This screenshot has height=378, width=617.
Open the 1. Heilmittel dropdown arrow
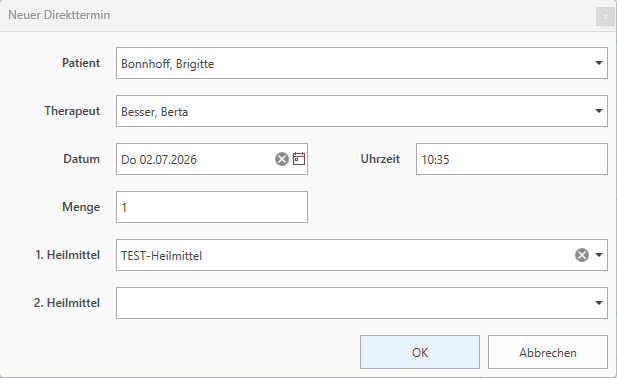[599, 255]
